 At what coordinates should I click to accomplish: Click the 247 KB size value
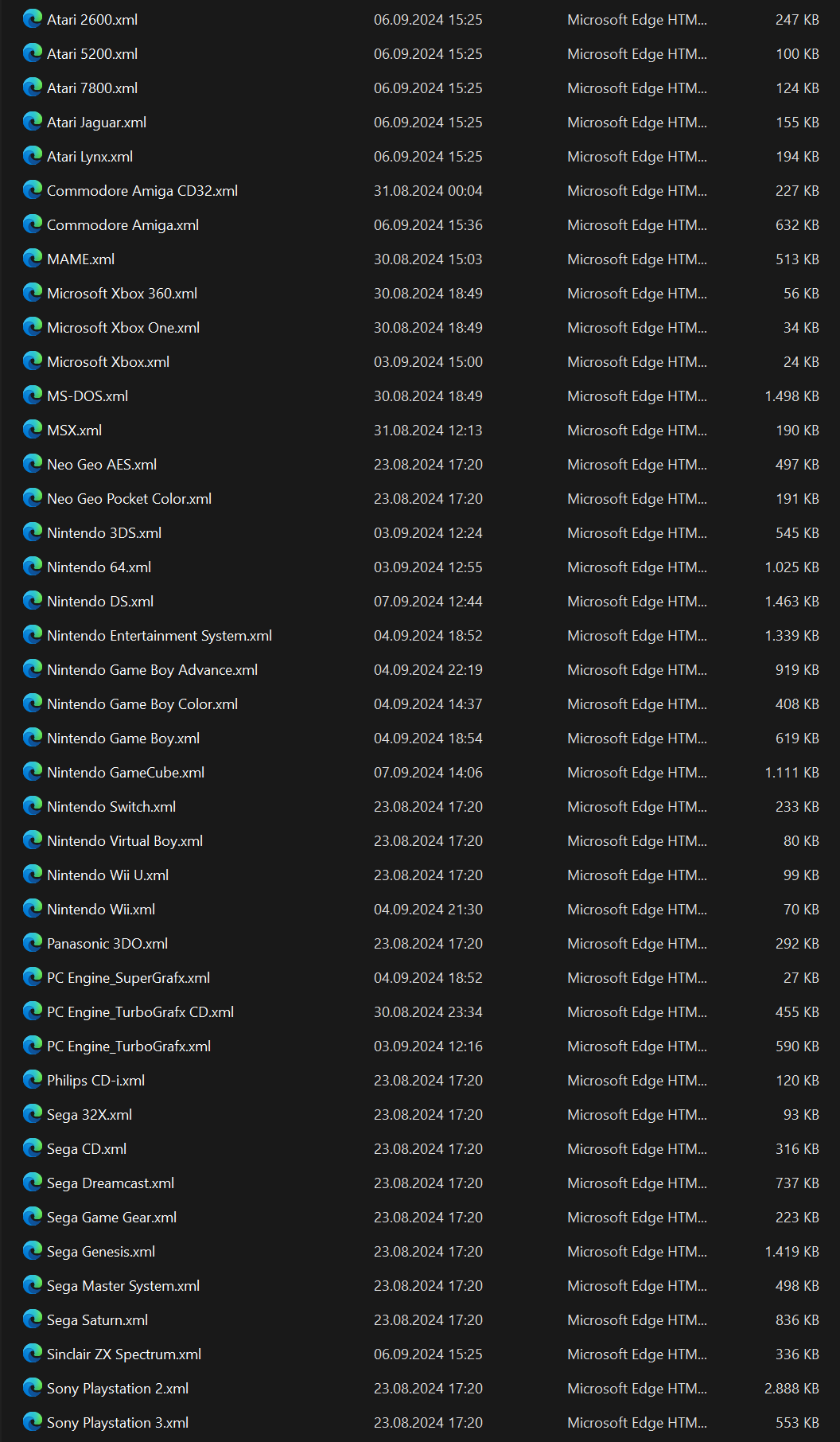pos(797,20)
